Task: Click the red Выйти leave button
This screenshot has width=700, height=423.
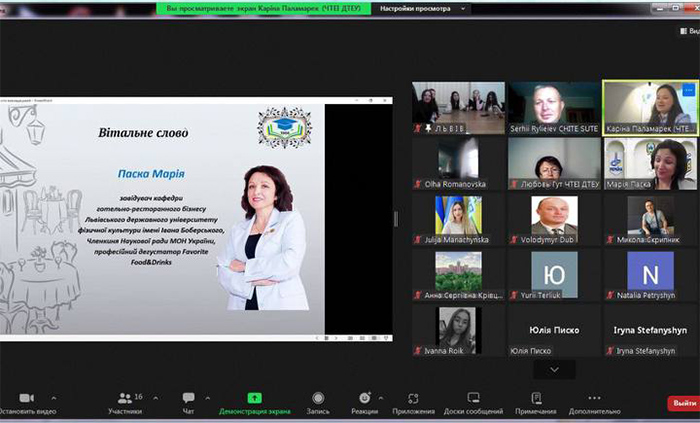Action: click(683, 402)
